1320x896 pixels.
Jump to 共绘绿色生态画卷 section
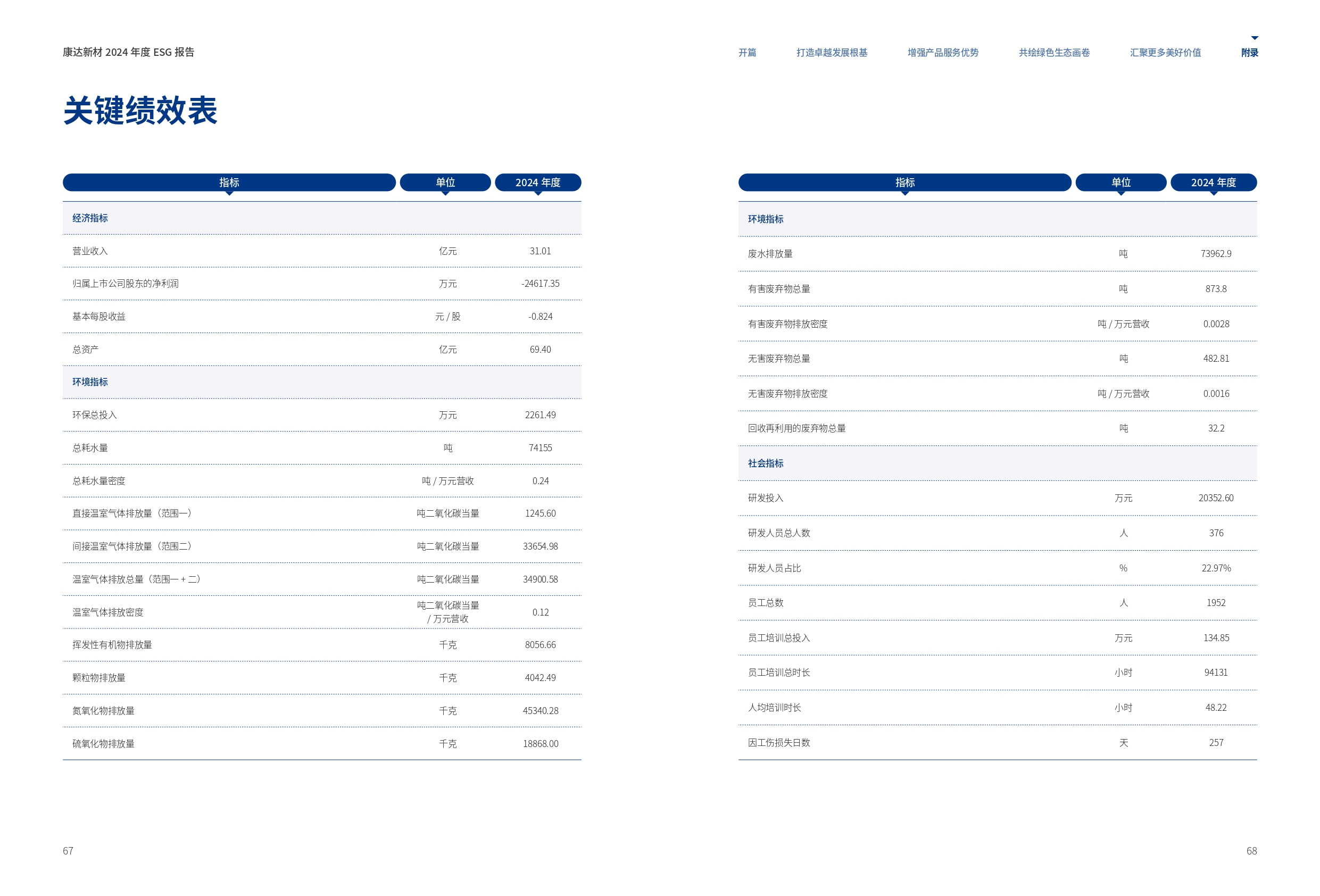[1054, 52]
